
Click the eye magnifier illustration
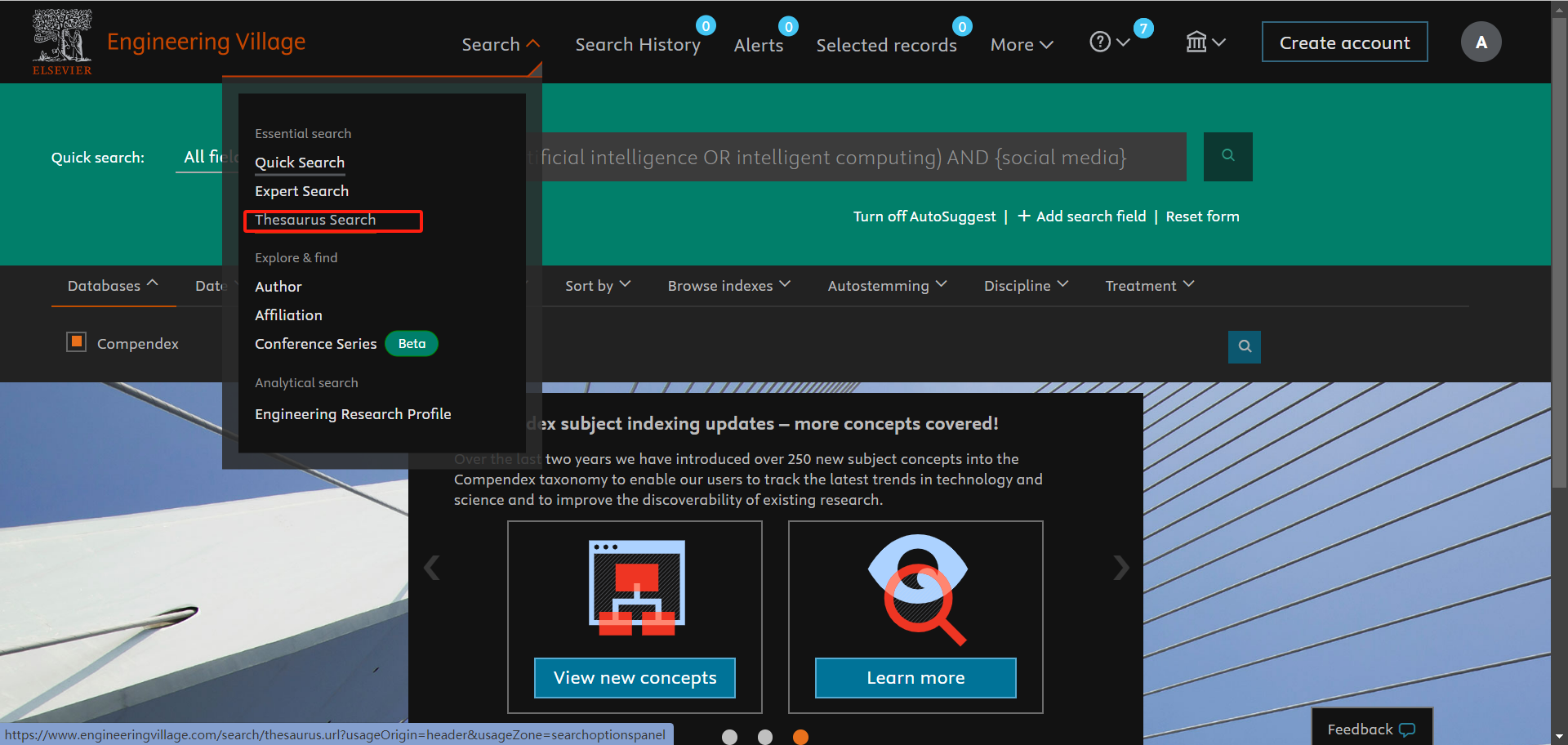[x=917, y=588]
